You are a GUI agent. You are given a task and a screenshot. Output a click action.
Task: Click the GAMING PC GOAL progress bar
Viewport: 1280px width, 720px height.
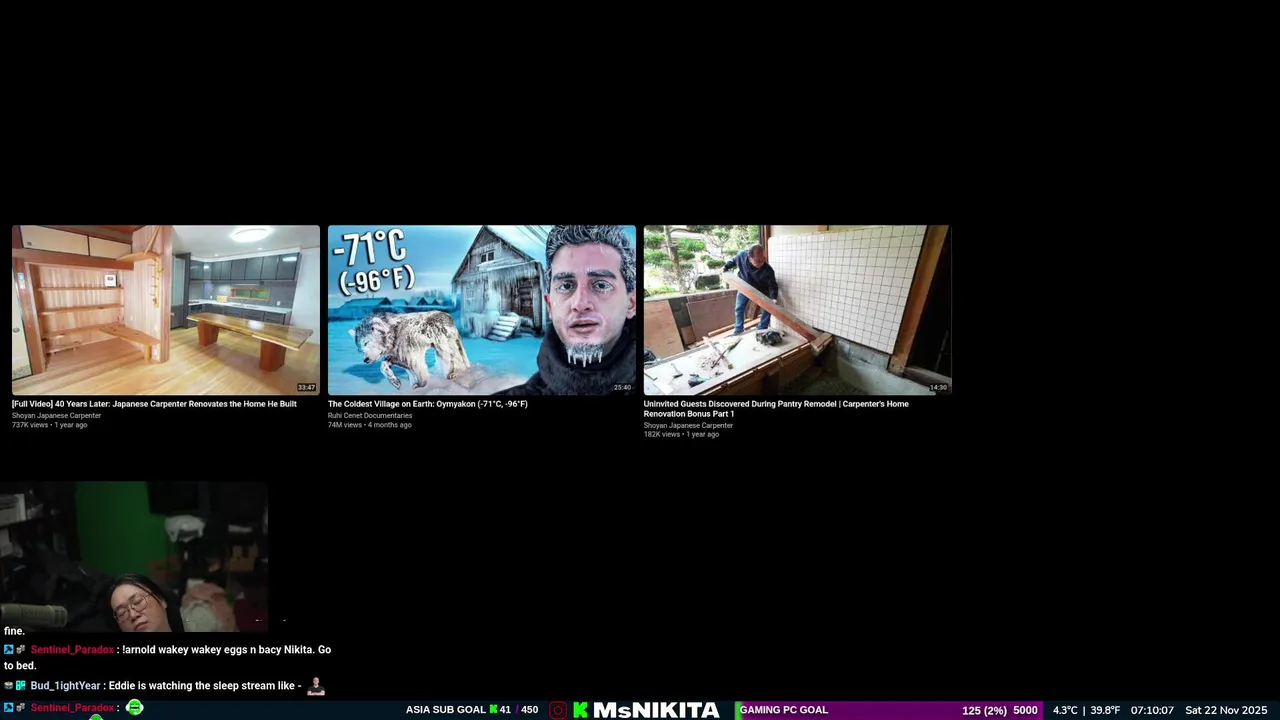(889, 710)
